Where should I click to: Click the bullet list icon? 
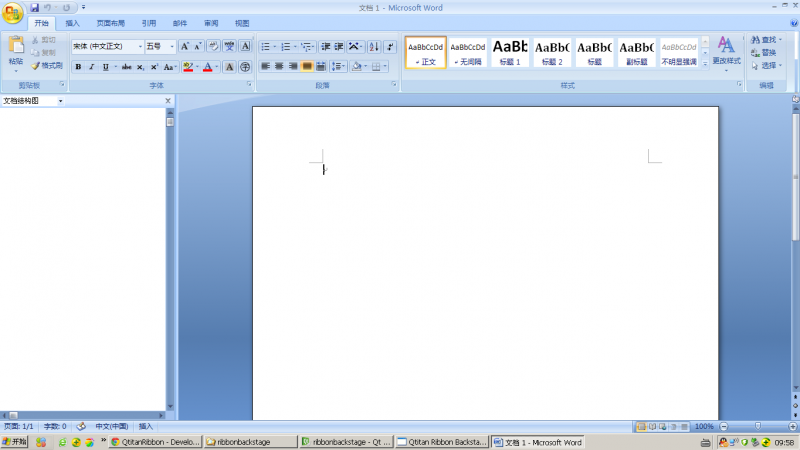[x=266, y=46]
